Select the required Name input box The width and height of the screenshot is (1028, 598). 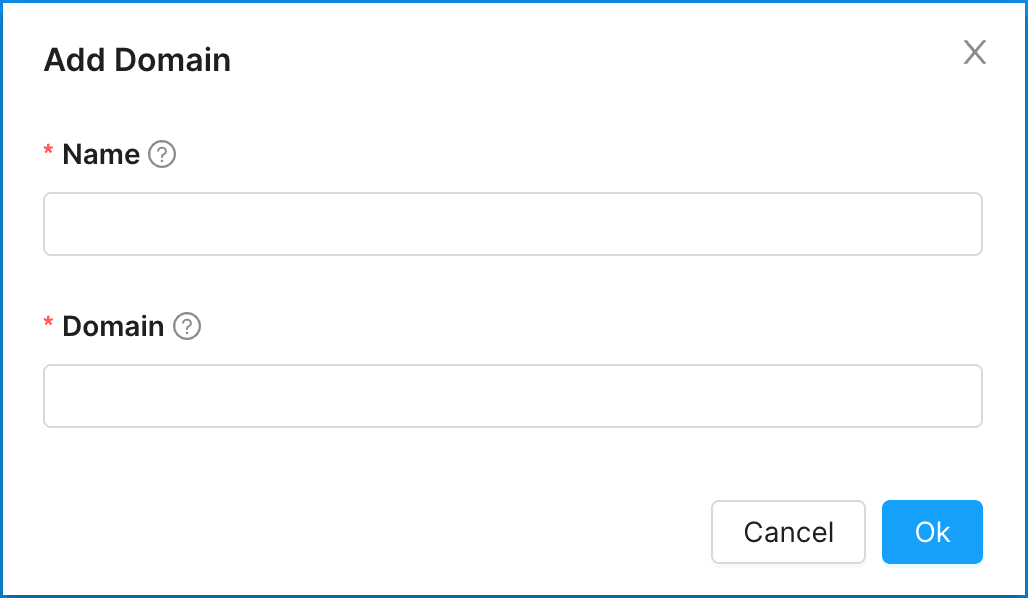click(512, 224)
